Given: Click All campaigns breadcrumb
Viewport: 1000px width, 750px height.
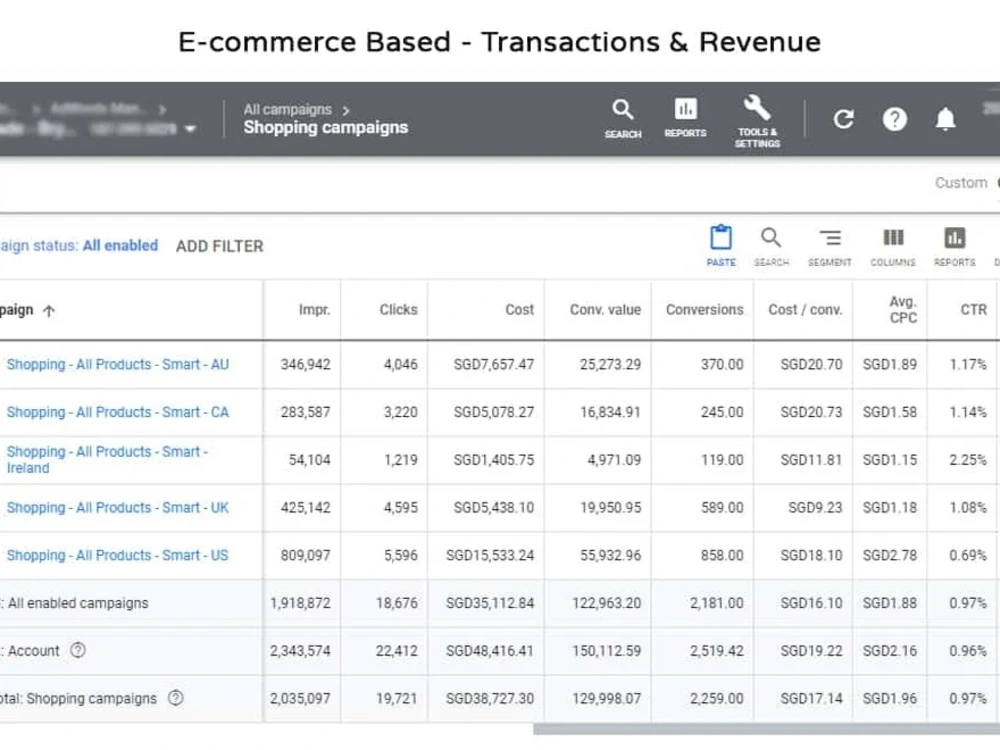Looking at the screenshot, I should (288, 110).
